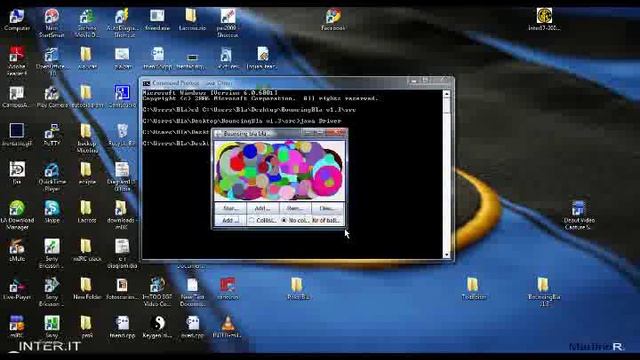Open the eclipse folder
This screenshot has width=640, height=360.
(86, 173)
